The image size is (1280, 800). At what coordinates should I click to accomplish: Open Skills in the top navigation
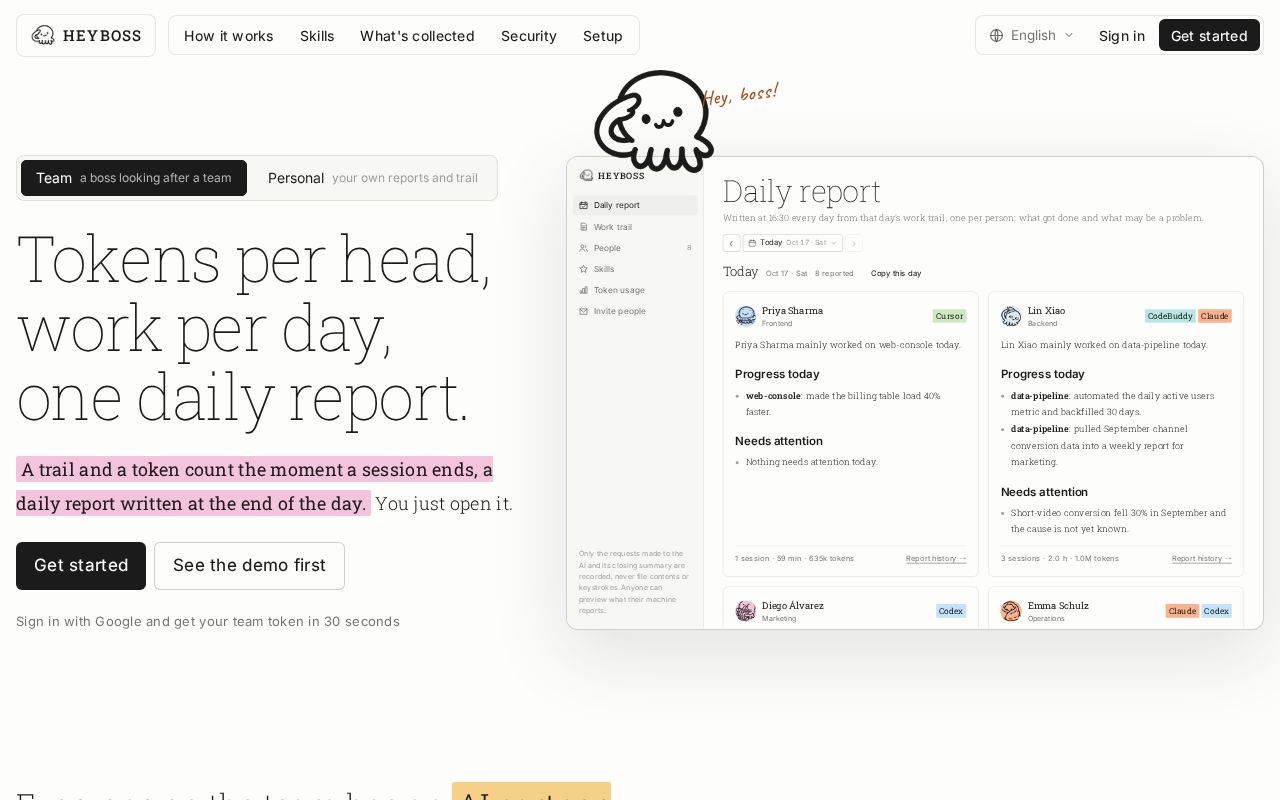click(317, 36)
